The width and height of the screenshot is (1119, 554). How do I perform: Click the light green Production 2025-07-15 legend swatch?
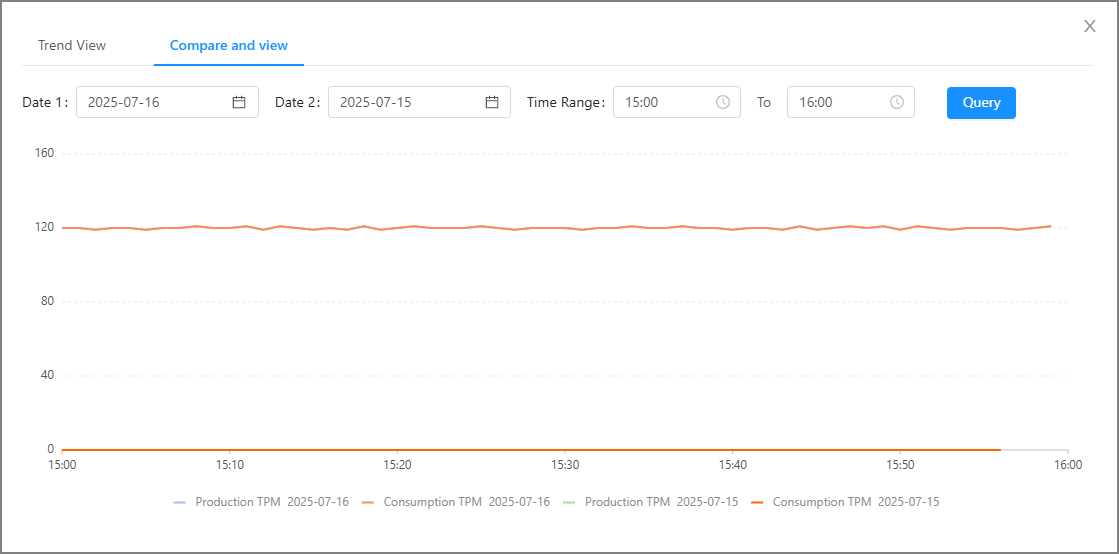[569, 503]
